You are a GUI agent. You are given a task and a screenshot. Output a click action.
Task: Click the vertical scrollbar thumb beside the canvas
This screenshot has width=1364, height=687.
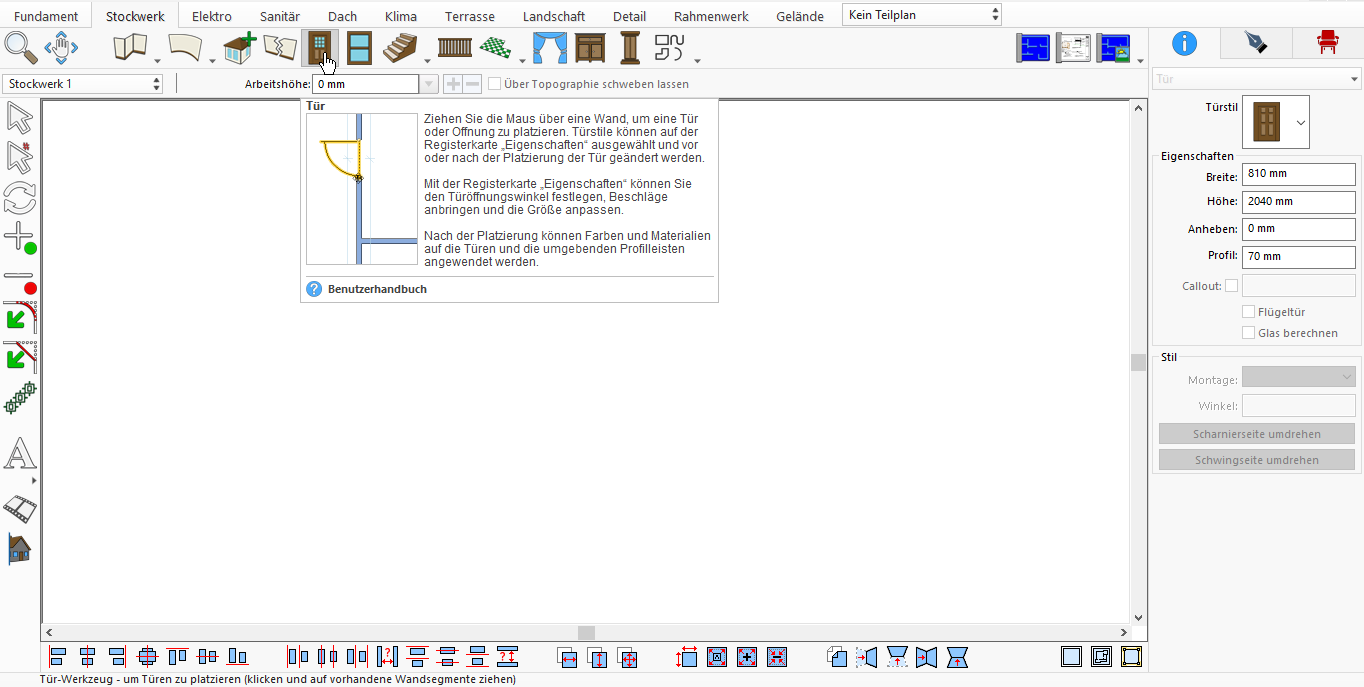pos(1138,362)
